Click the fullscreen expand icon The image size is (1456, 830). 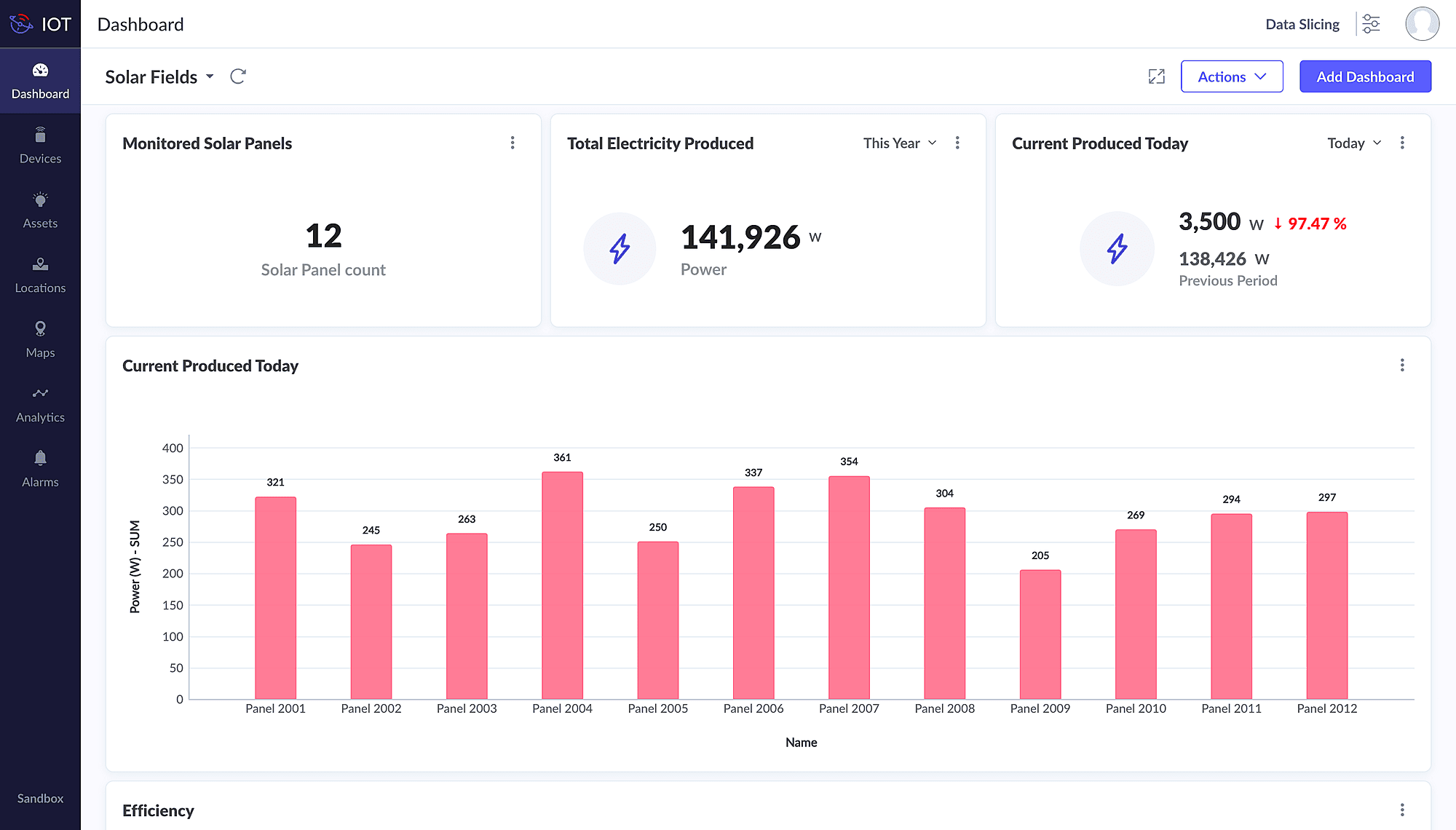click(1156, 76)
